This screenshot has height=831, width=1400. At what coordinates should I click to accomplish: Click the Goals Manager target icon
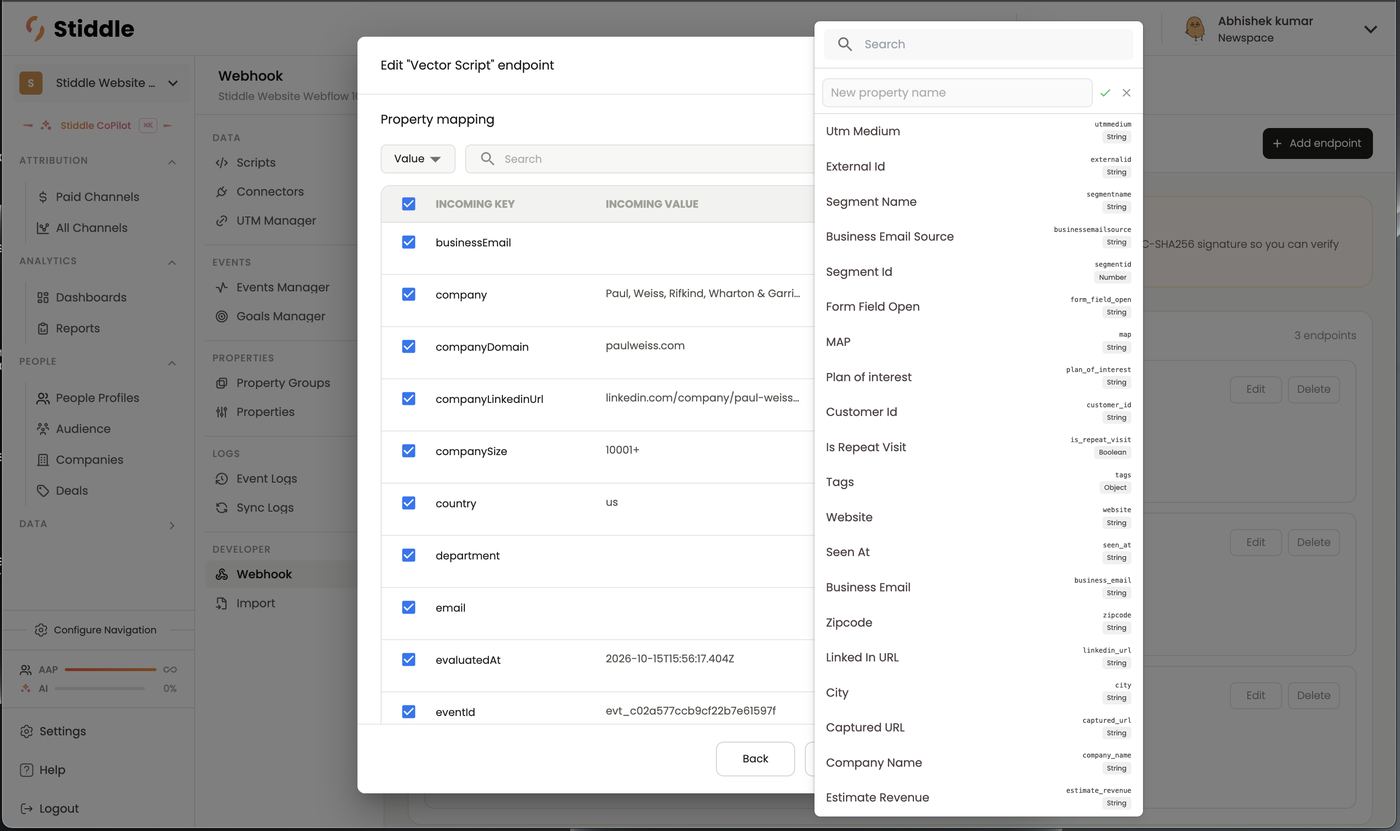[222, 317]
